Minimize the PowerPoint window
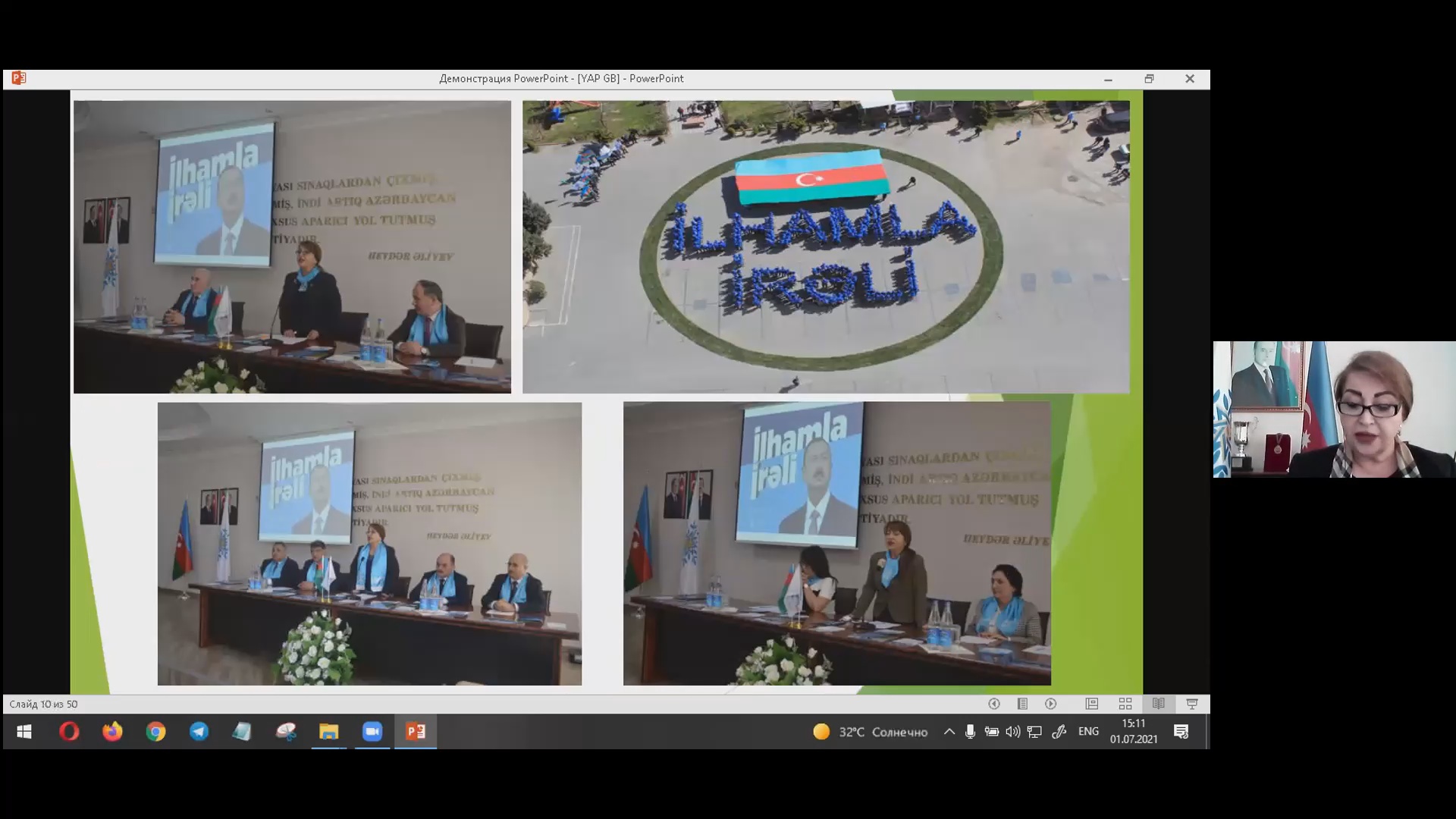This screenshot has height=819, width=1456. pyautogui.click(x=1108, y=79)
